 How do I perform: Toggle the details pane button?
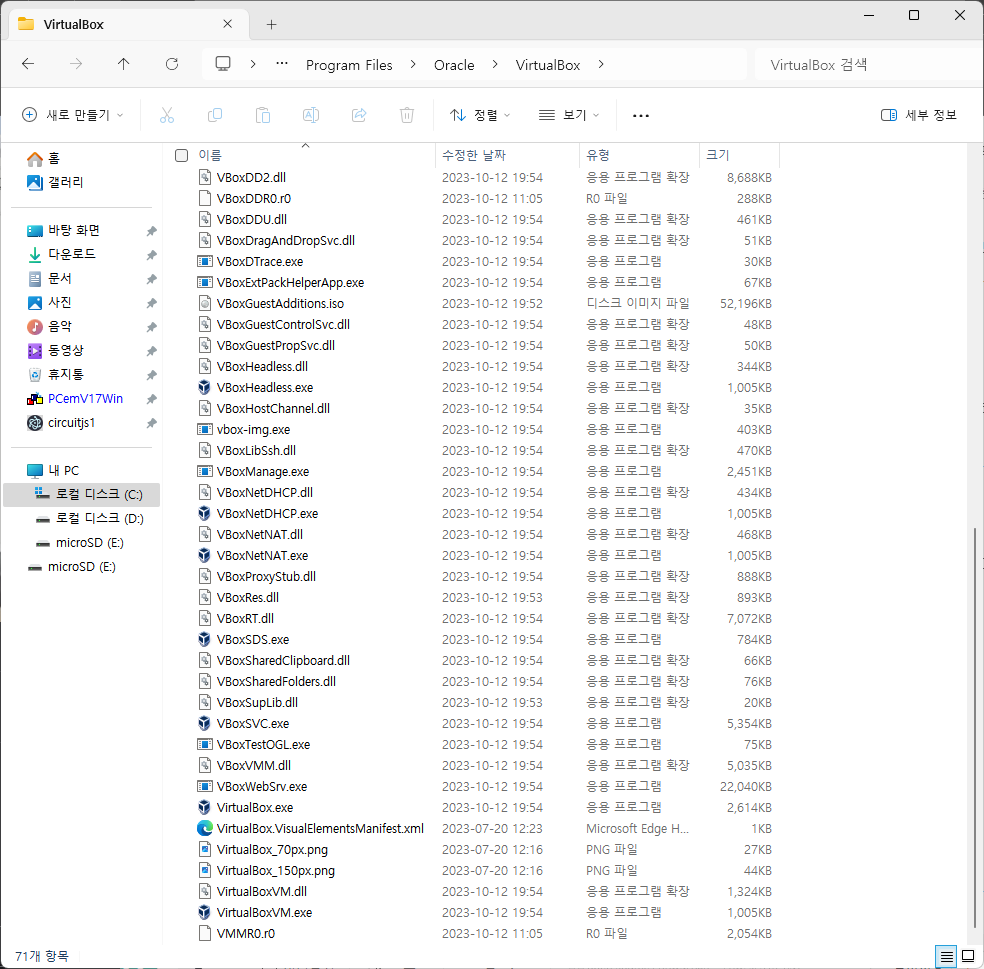coord(919,115)
